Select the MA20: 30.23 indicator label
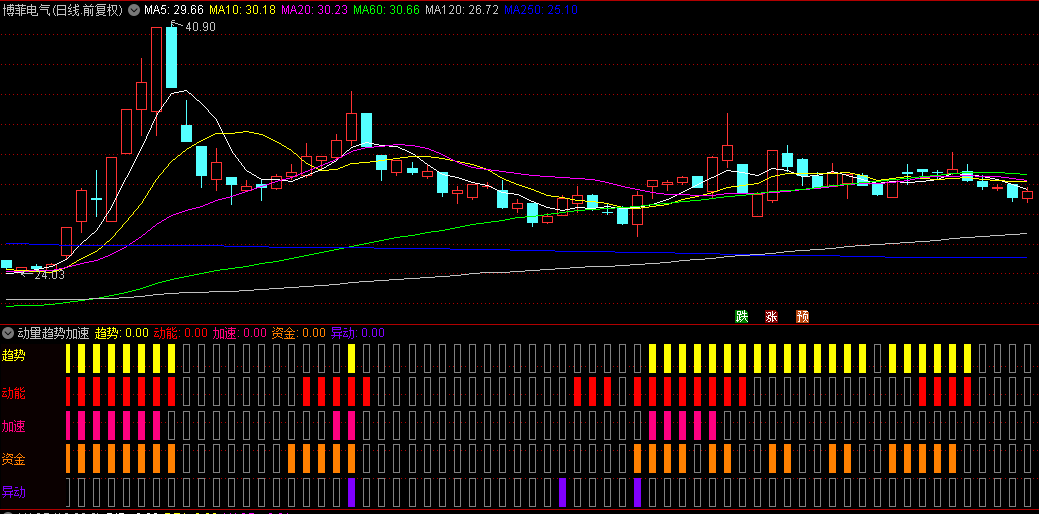The height and width of the screenshot is (514, 1039). tap(315, 9)
